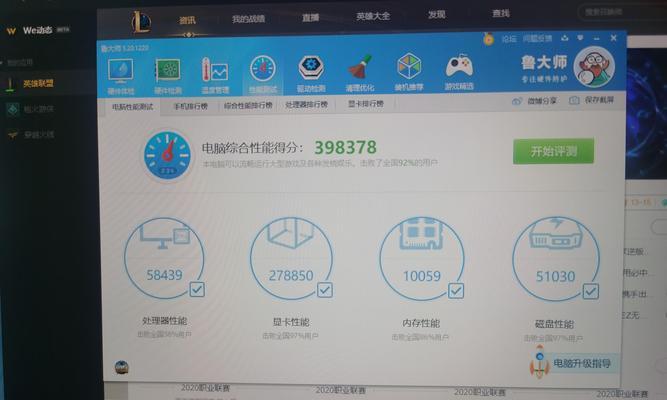Click the gold medal icon in title bar
667x400 pixels.
coord(488,40)
